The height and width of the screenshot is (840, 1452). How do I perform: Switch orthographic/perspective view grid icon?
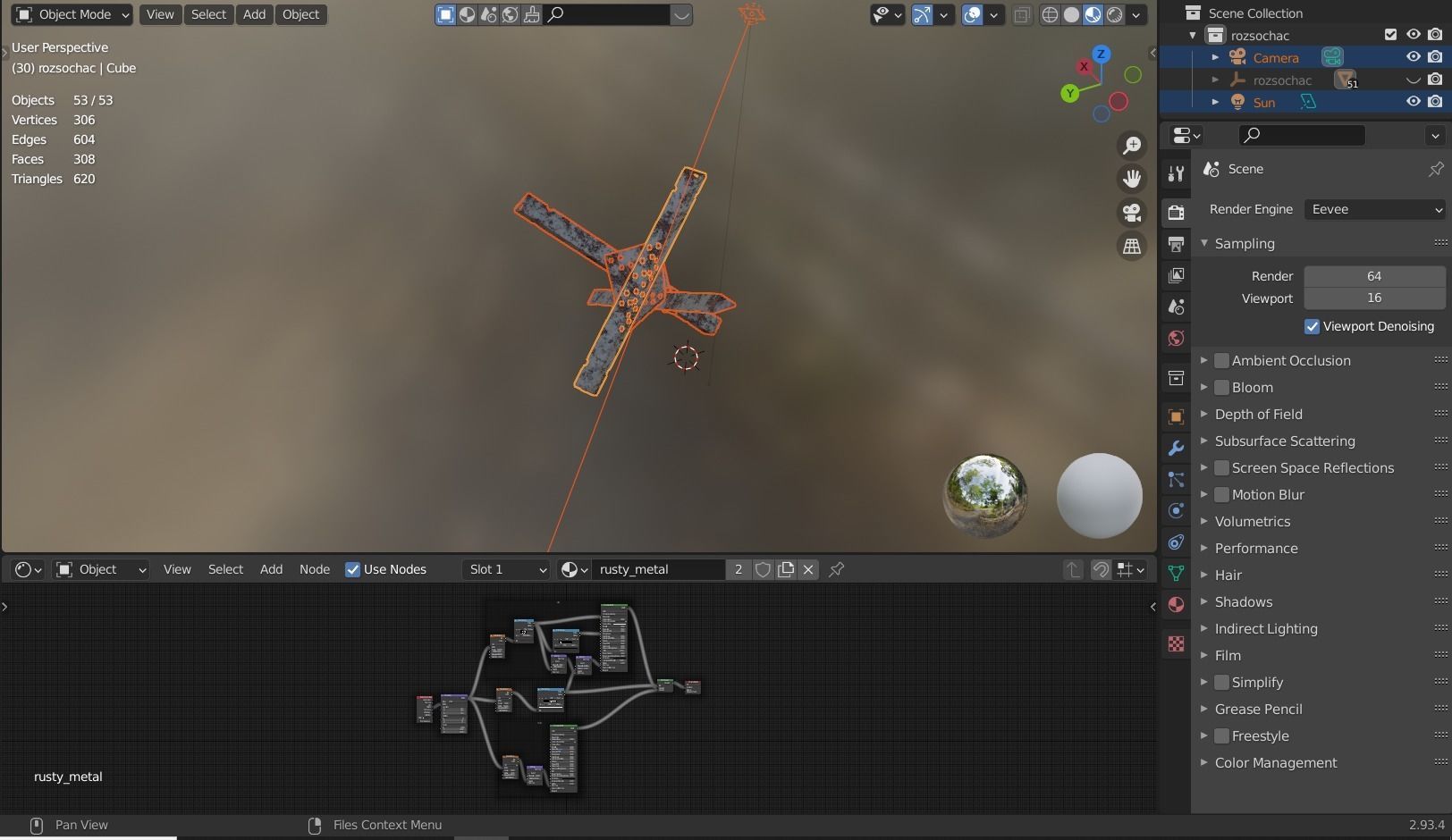coord(1132,247)
